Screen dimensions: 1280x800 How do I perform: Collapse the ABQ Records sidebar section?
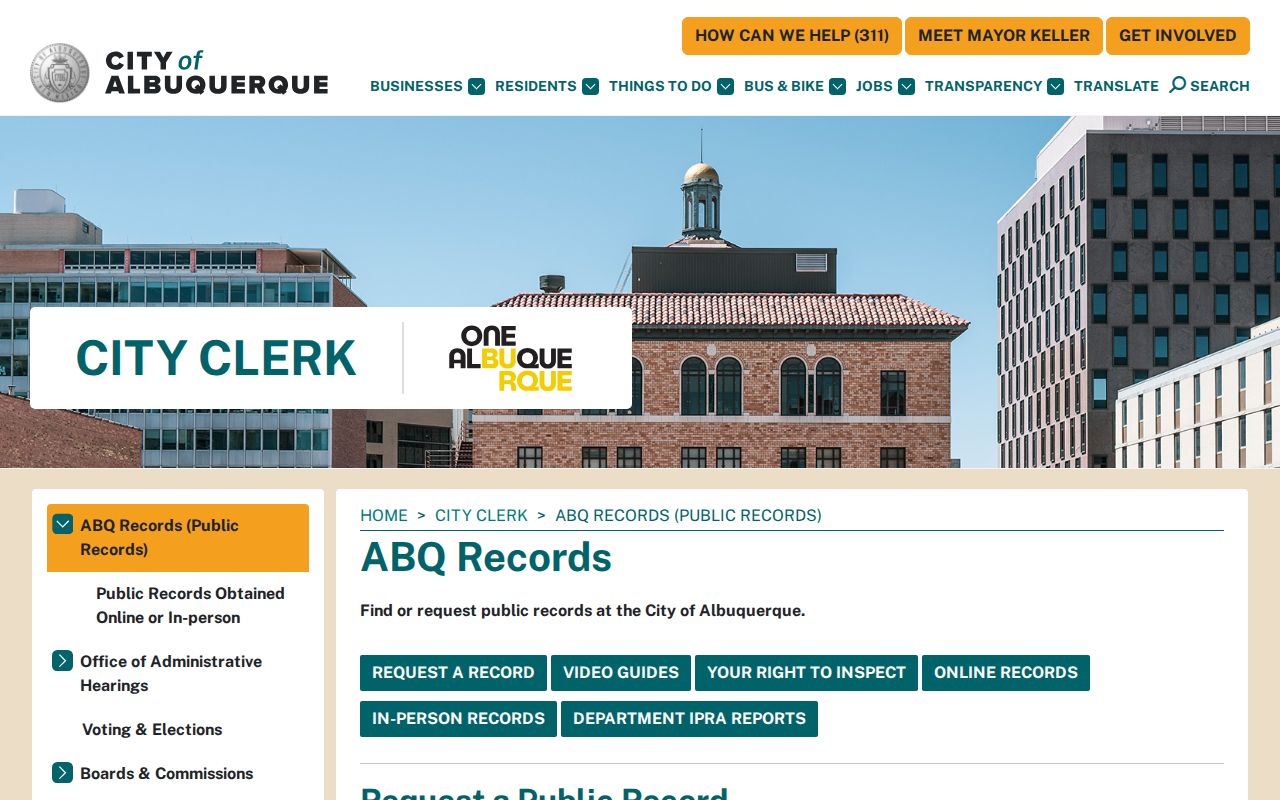point(63,524)
